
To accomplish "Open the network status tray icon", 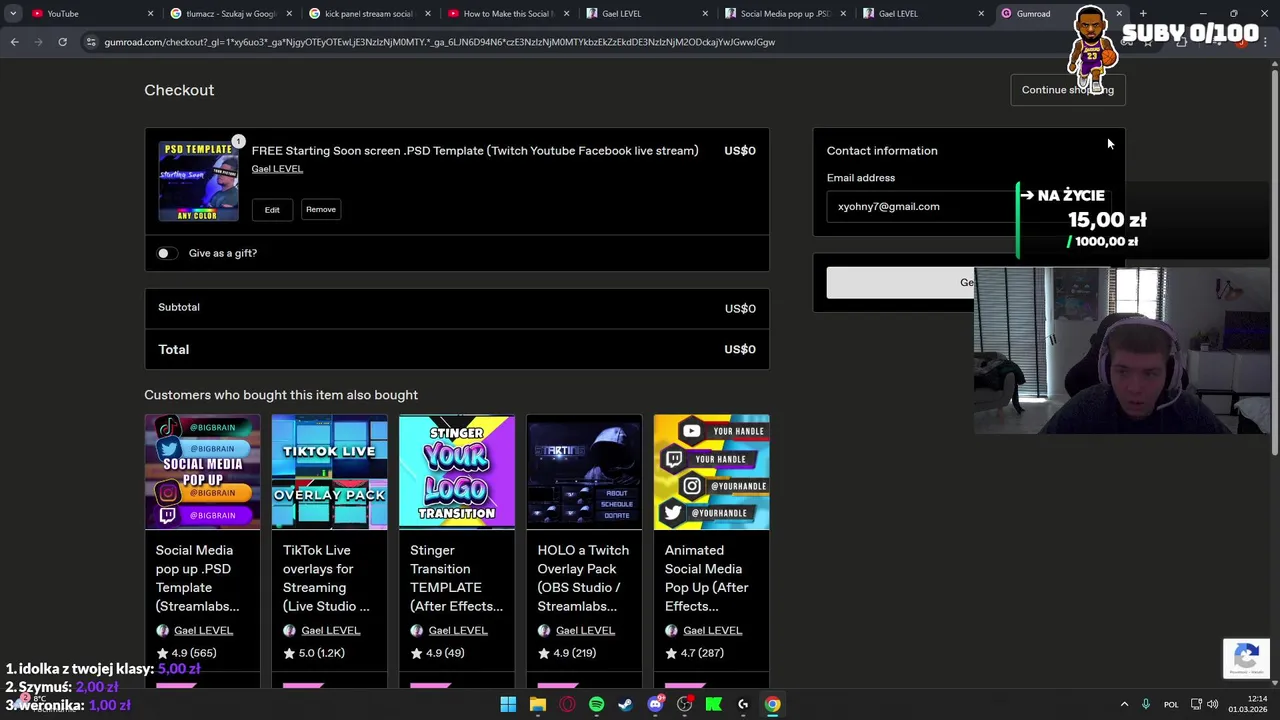I will click(1196, 705).
